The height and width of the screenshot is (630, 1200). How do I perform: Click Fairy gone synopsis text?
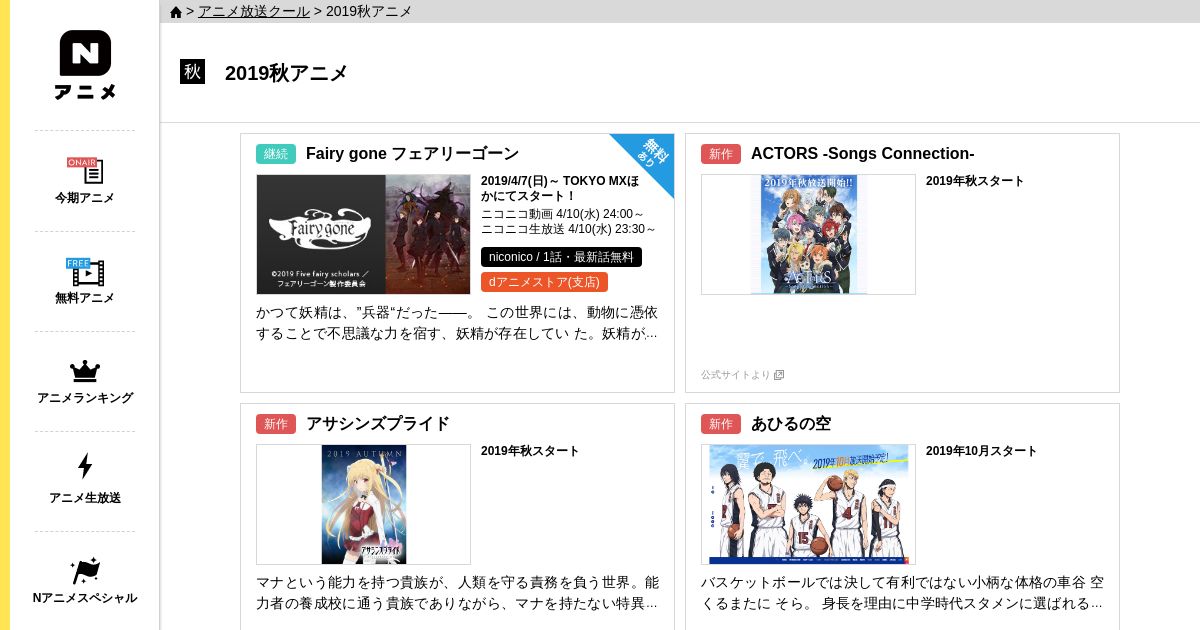457,323
